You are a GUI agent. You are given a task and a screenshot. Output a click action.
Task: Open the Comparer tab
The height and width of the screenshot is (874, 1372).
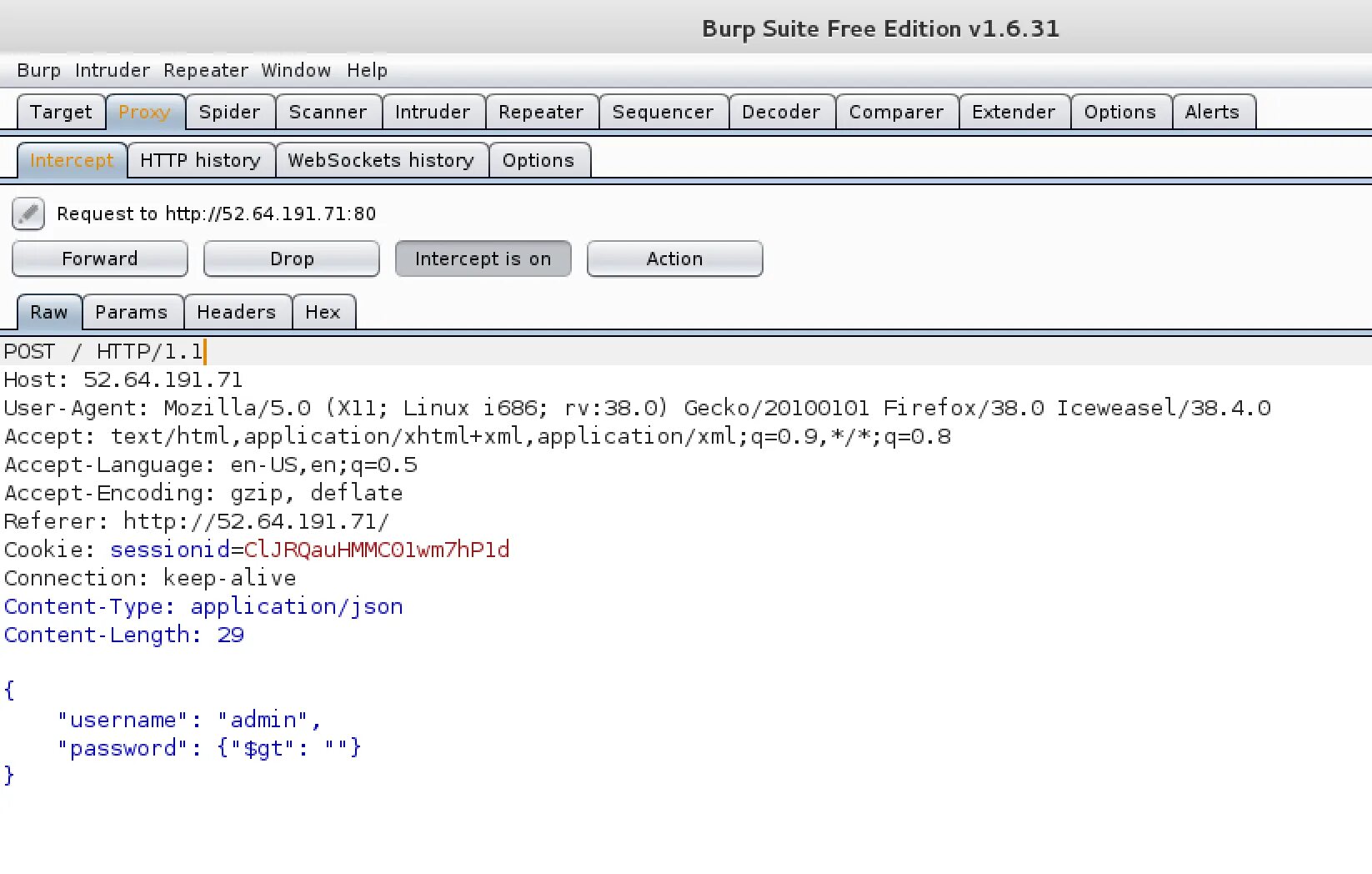(896, 112)
